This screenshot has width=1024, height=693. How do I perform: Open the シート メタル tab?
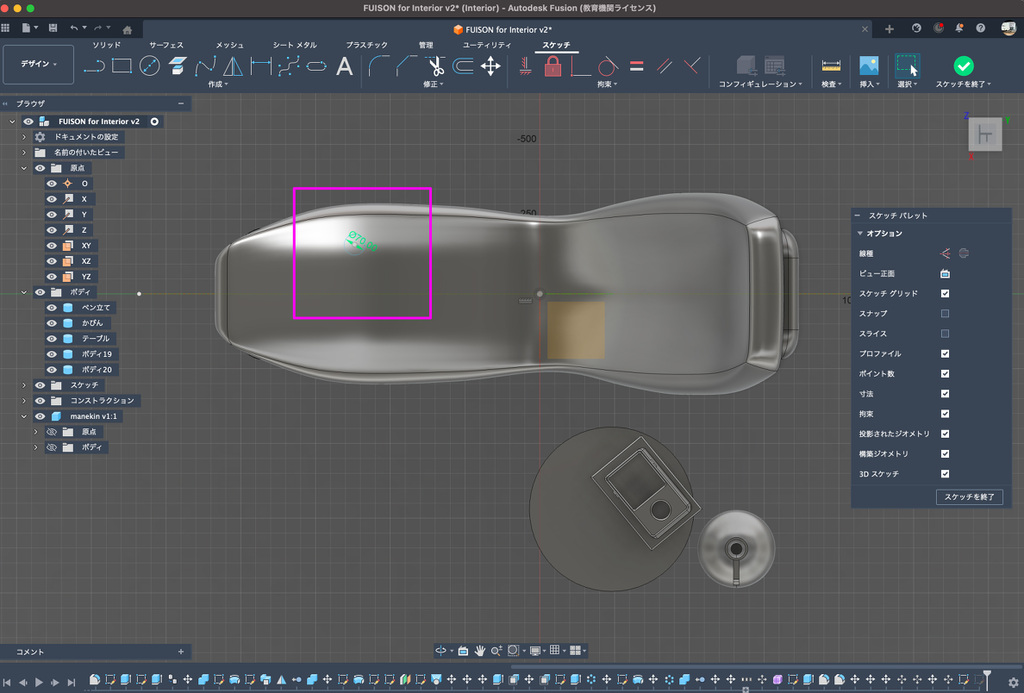point(295,45)
